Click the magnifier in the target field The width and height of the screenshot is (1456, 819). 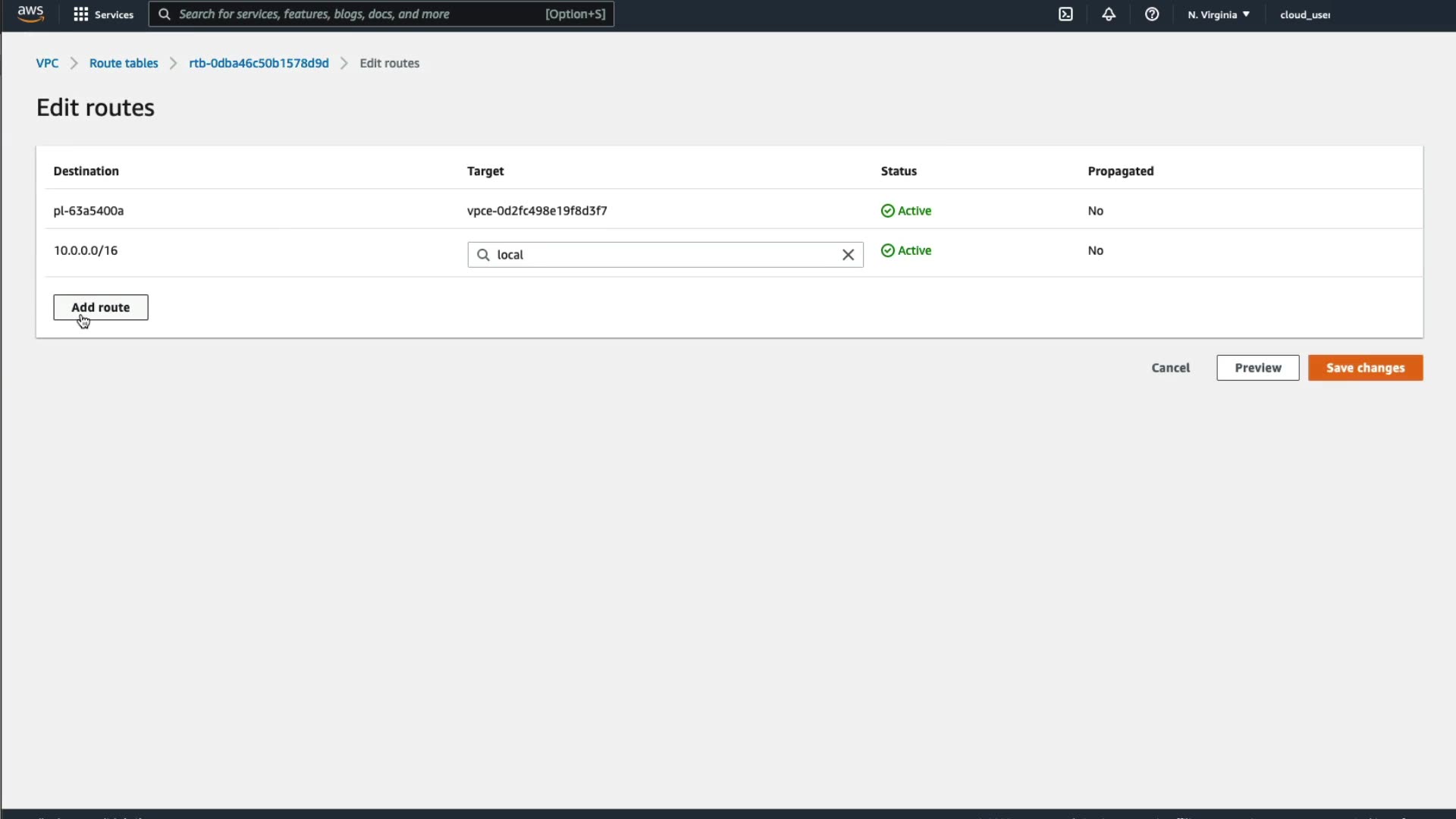pyautogui.click(x=483, y=255)
